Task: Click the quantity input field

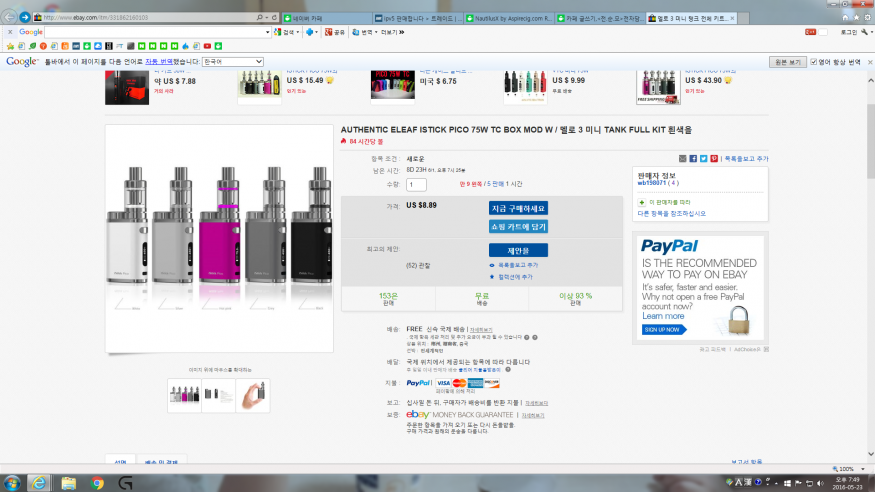Action: coord(416,184)
